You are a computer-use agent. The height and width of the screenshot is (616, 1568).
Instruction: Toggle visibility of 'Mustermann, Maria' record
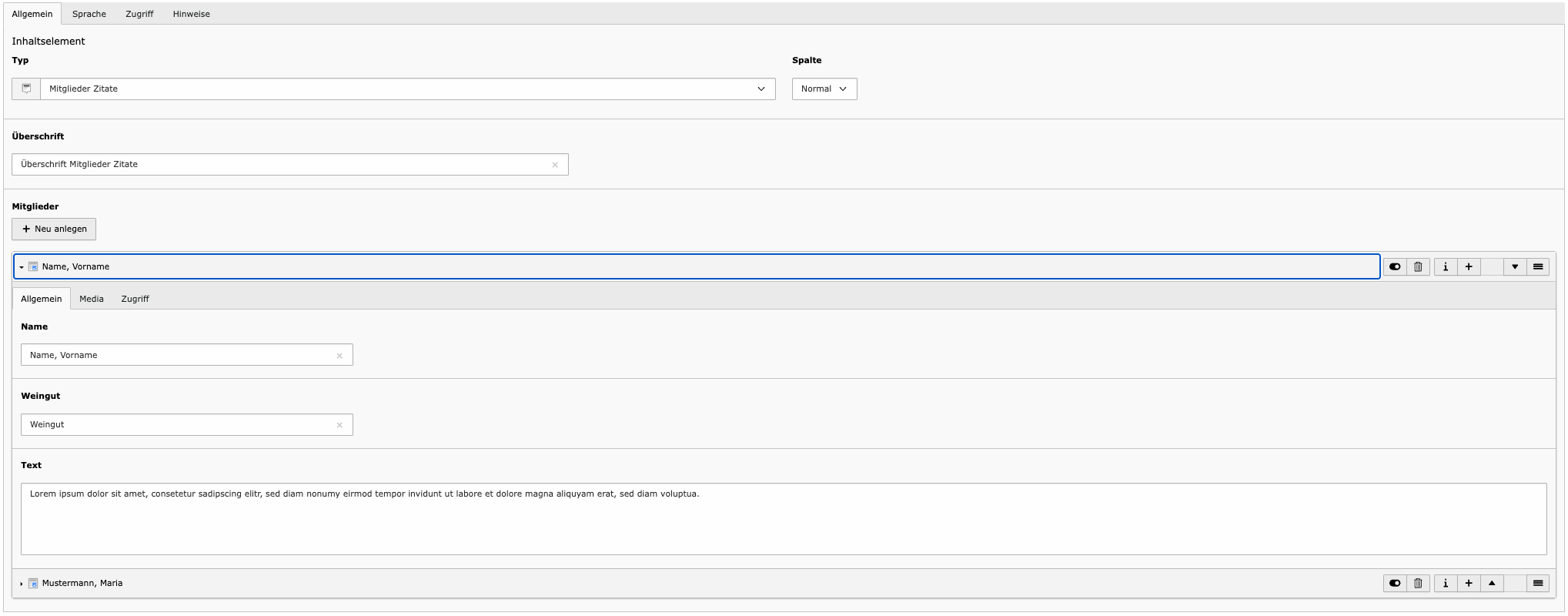point(1395,584)
